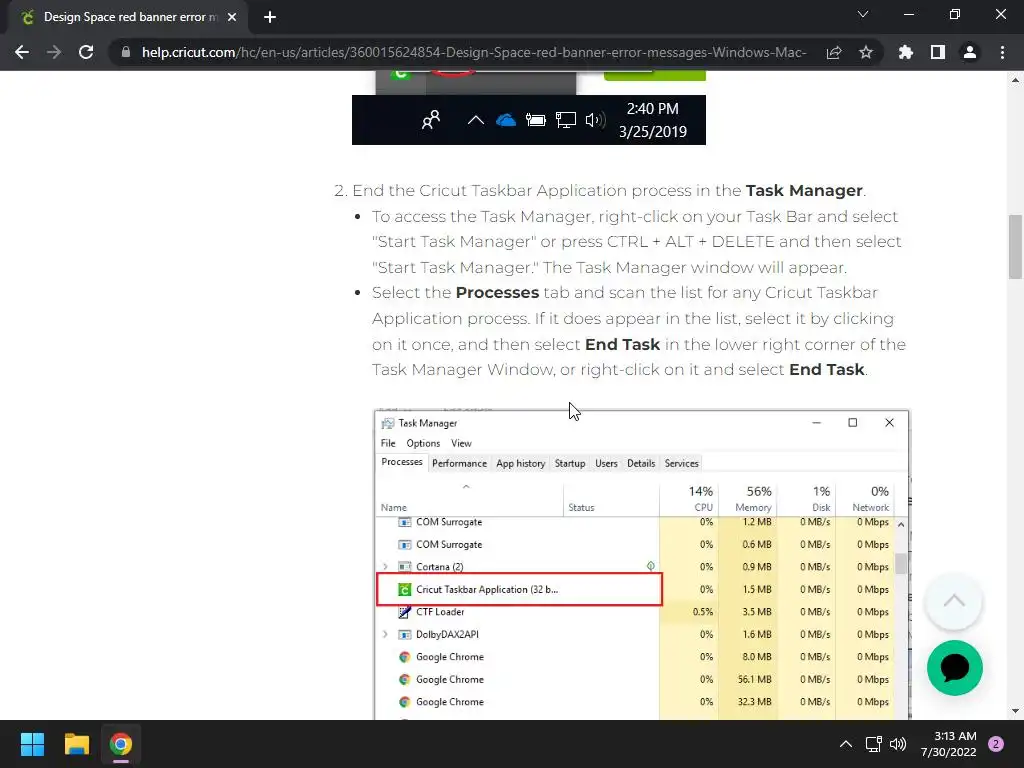Bookmark this page with star icon

coord(866,52)
